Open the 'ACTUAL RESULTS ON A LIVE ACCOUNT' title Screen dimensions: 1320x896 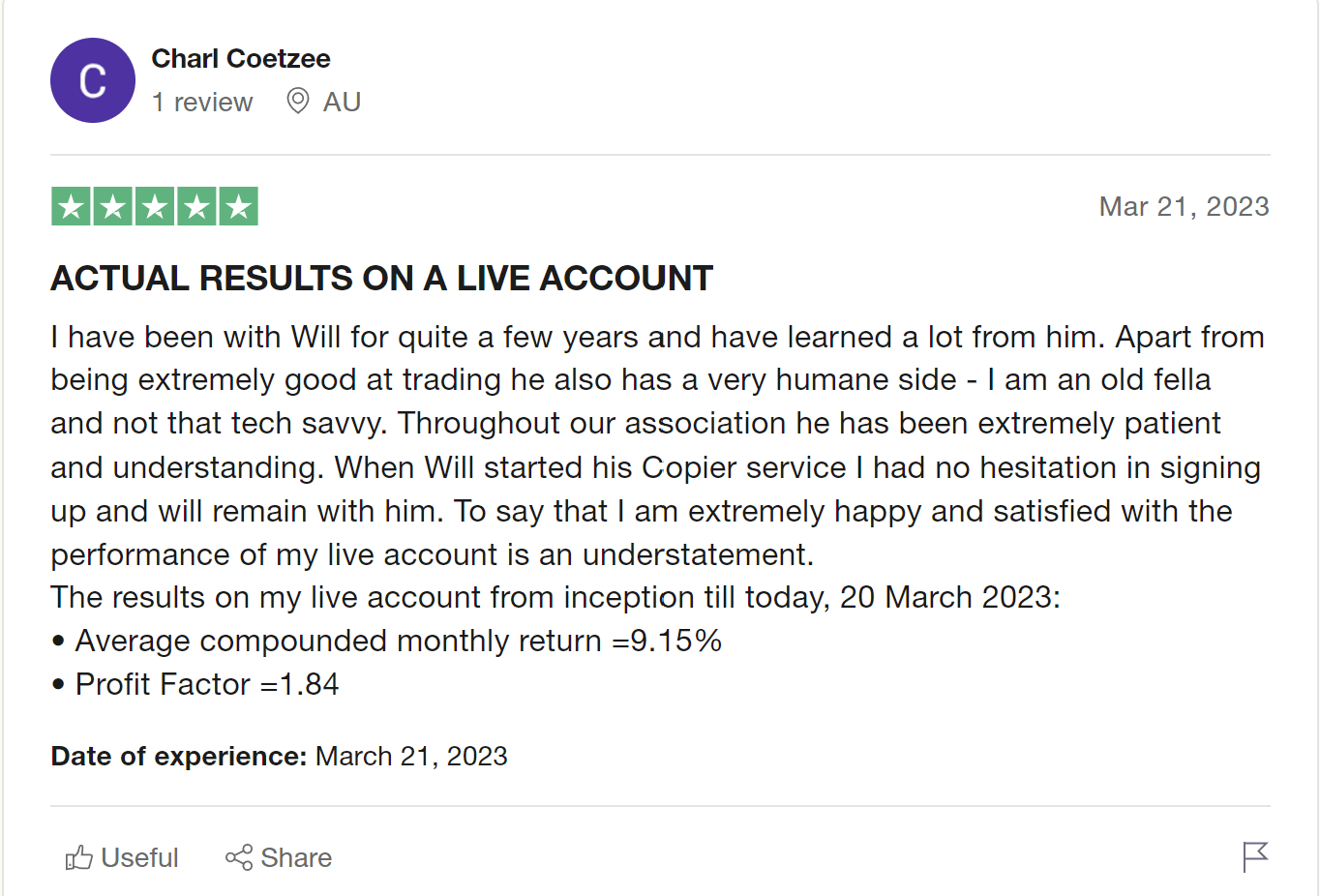[x=382, y=279]
